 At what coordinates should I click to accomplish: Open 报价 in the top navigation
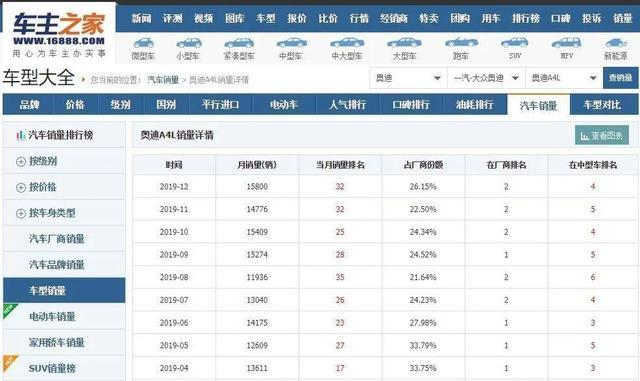(x=297, y=18)
